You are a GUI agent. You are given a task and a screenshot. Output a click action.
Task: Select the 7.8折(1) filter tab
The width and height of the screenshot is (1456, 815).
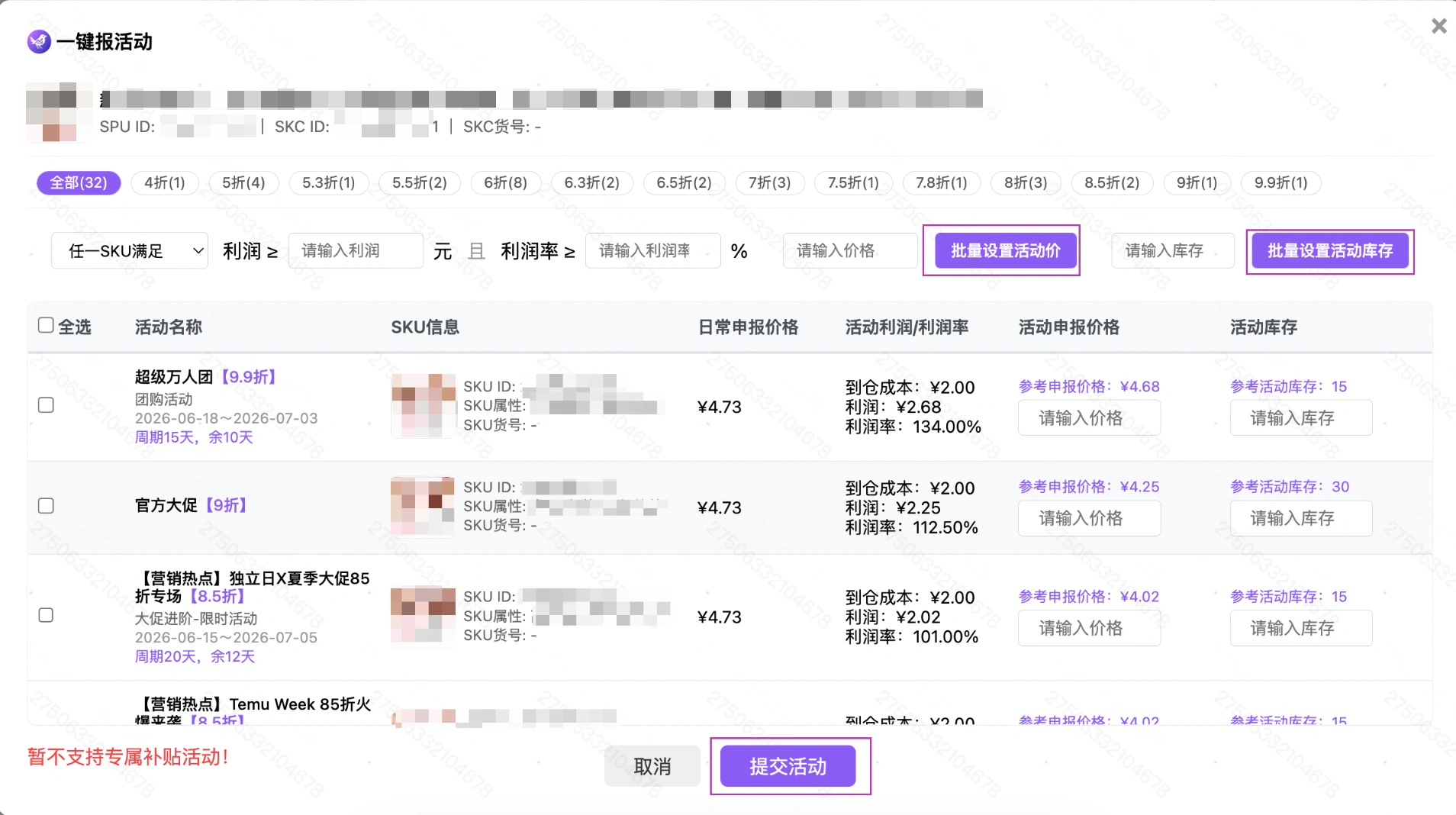point(942,183)
